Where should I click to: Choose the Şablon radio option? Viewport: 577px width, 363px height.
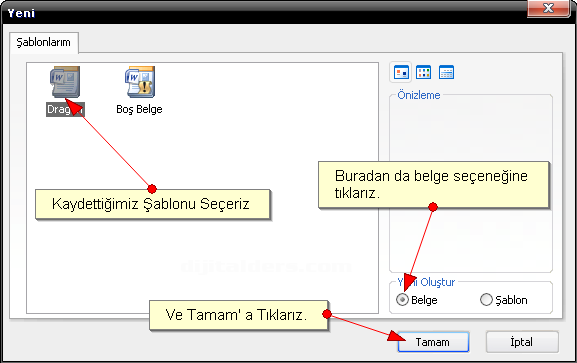pyautogui.click(x=486, y=300)
